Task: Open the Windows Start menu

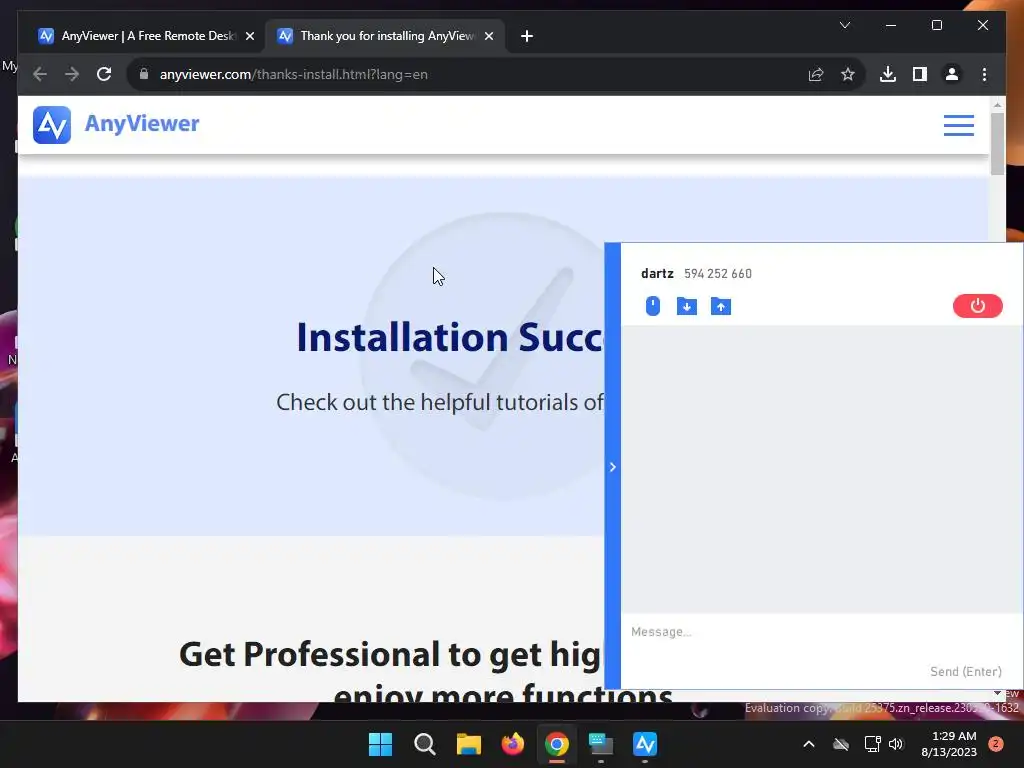Action: click(x=380, y=744)
